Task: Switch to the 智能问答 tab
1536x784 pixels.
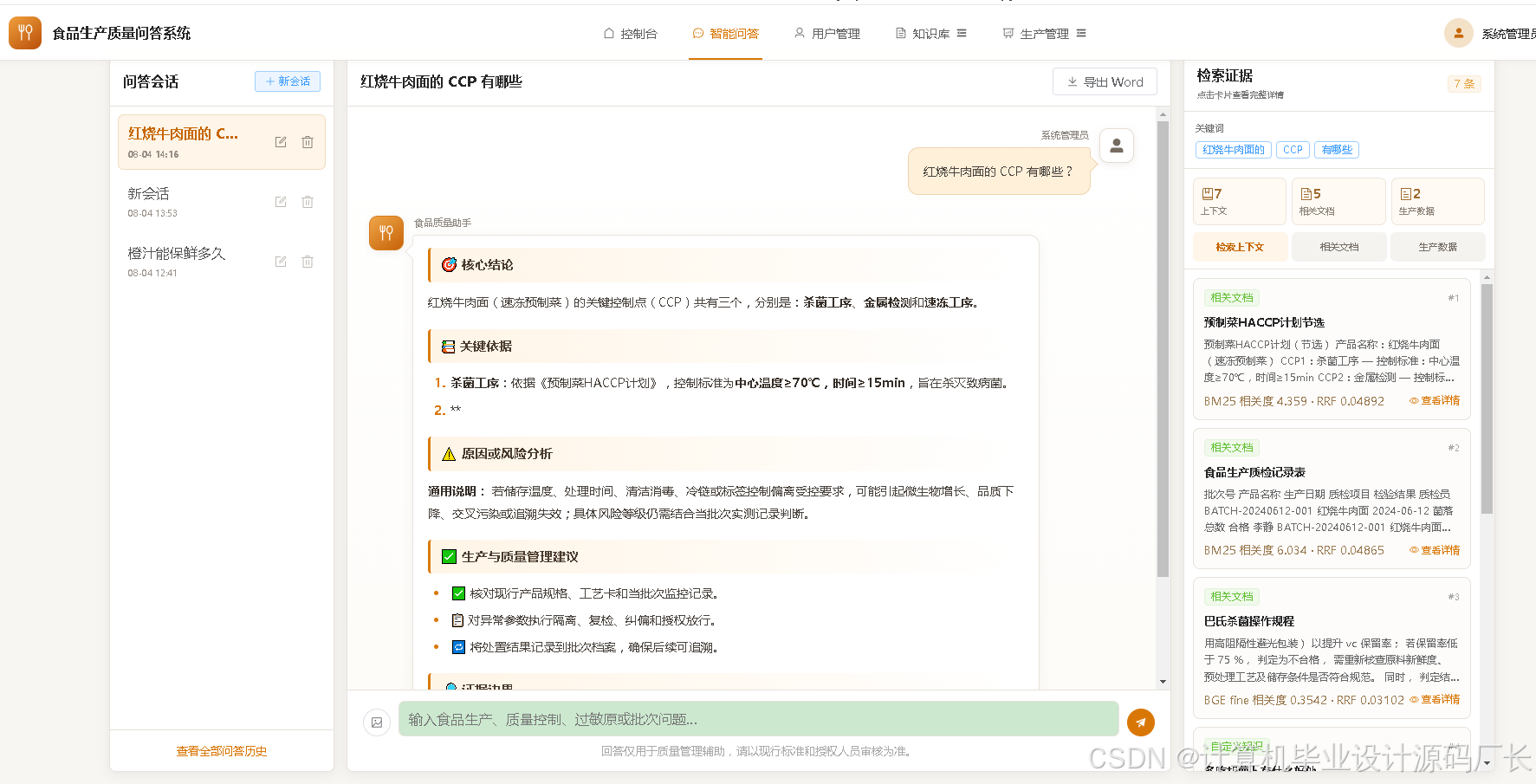Action: [725, 34]
